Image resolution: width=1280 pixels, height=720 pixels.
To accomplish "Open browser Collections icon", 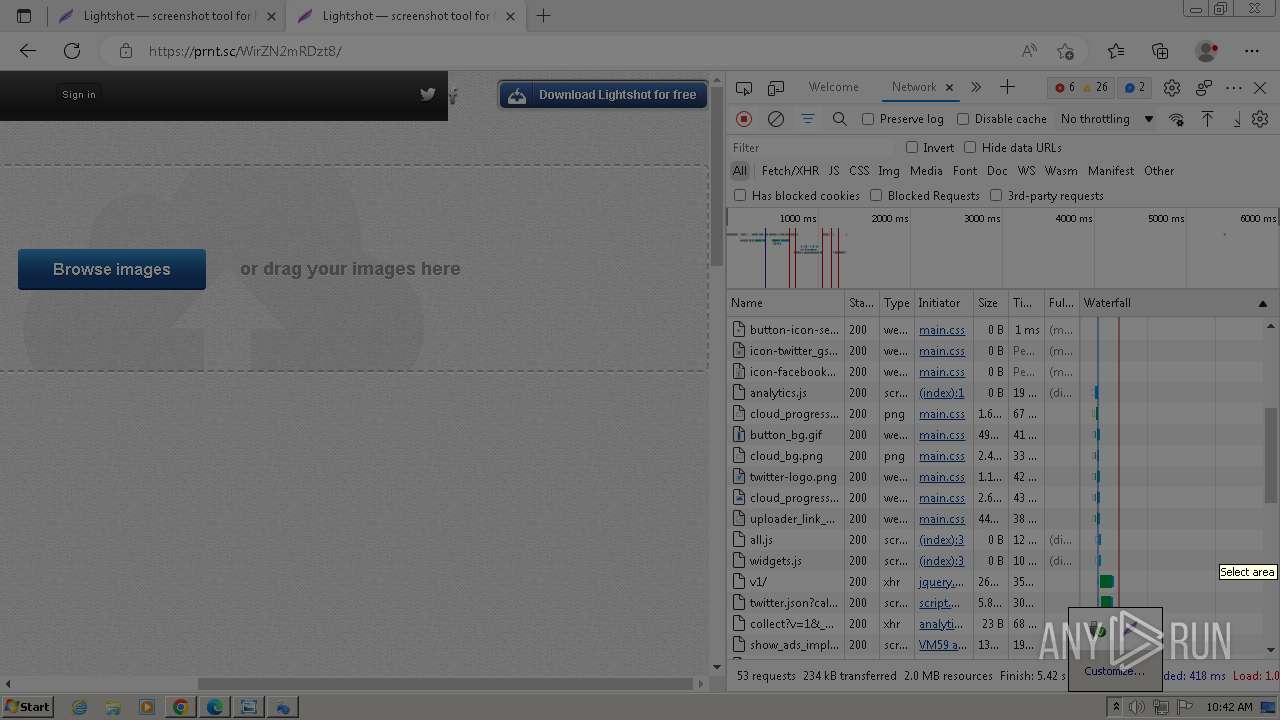I will coord(1160,51).
